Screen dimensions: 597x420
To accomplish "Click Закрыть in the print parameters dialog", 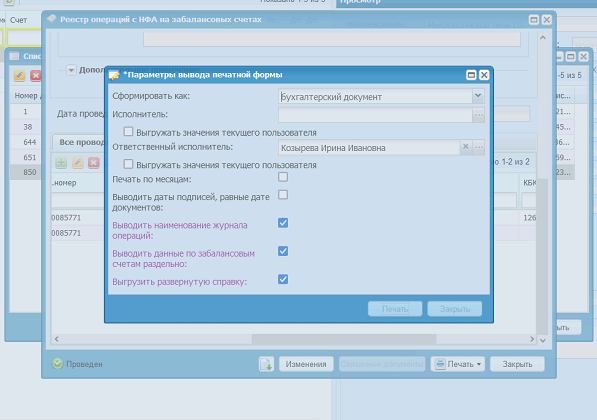I will tap(455, 309).
